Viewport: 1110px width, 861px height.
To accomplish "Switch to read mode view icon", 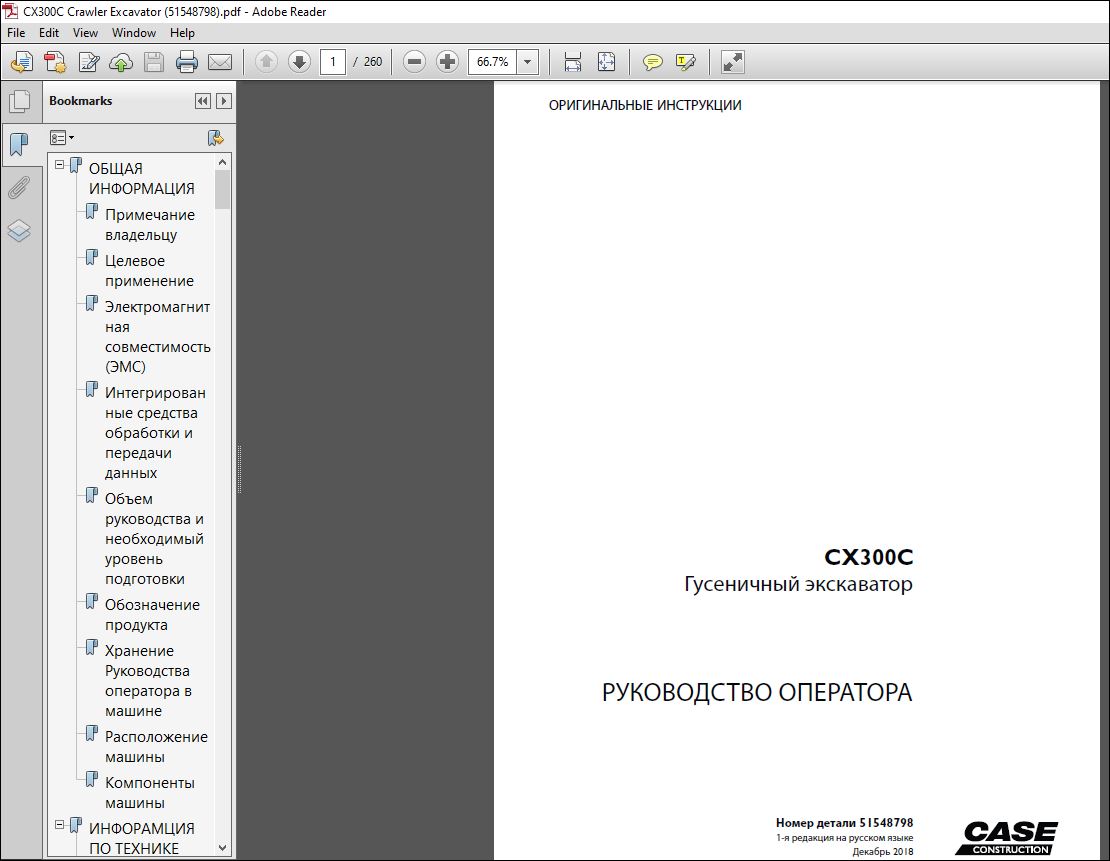I will 732,62.
